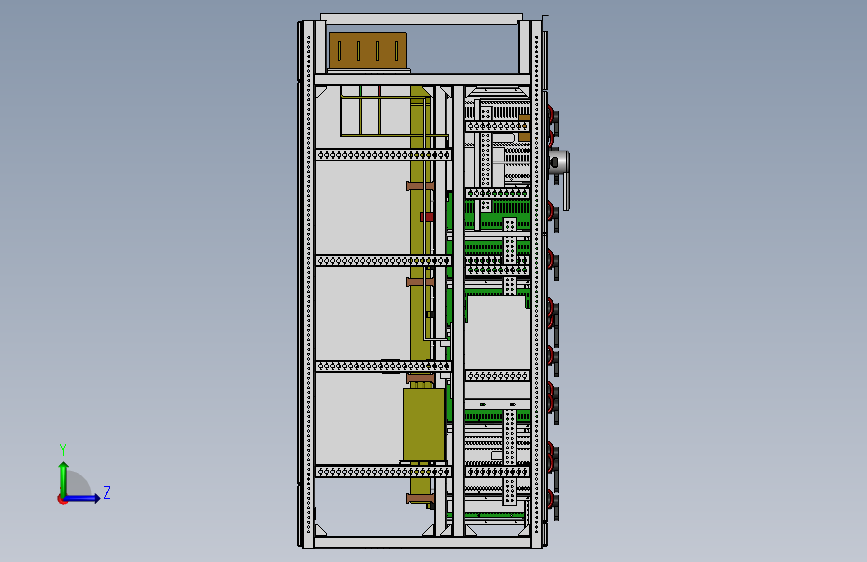Click the Y axis label
Screen dimensions: 867x562
[63, 450]
